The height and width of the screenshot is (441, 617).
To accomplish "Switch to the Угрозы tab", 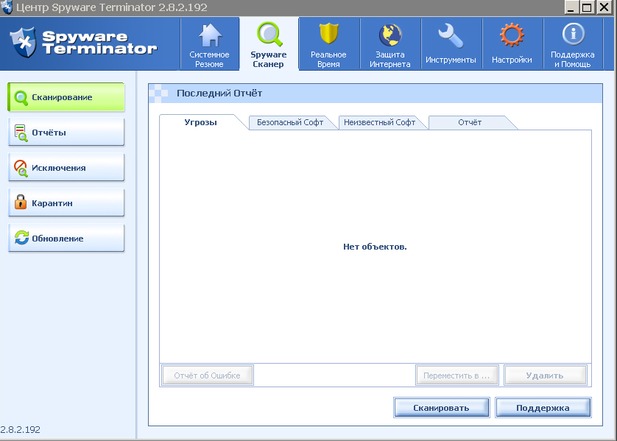I will [x=201, y=122].
